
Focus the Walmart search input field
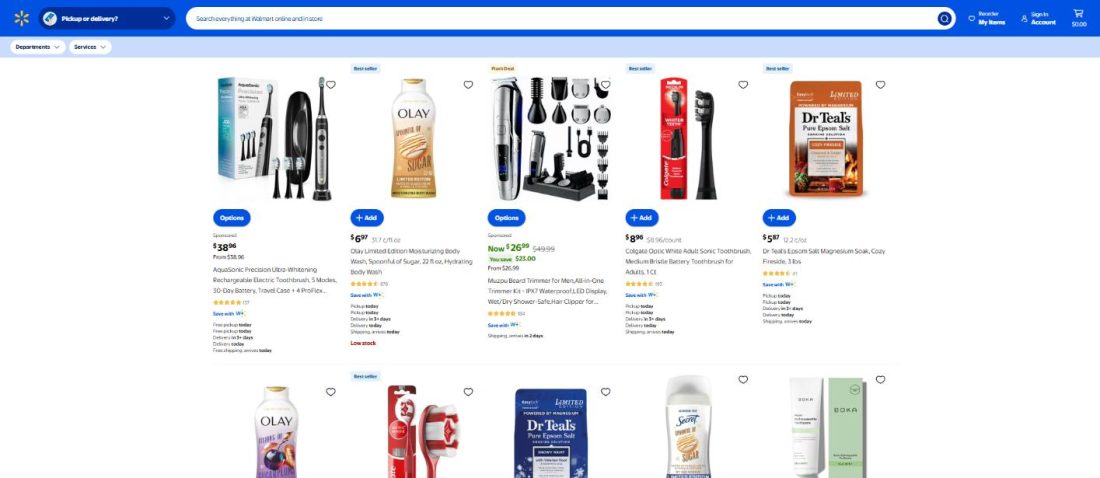tap(561, 18)
